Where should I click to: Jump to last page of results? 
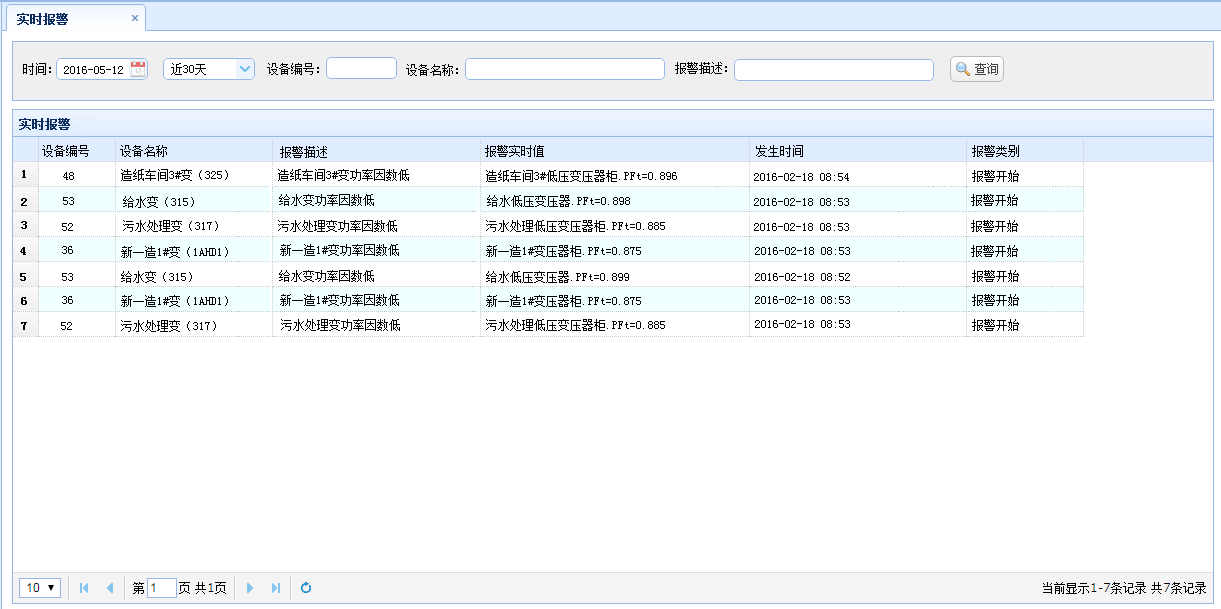click(275, 588)
